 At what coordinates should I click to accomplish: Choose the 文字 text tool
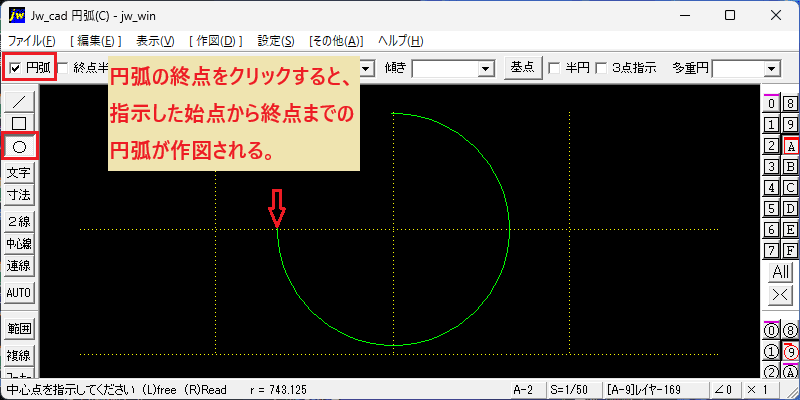coord(19,173)
